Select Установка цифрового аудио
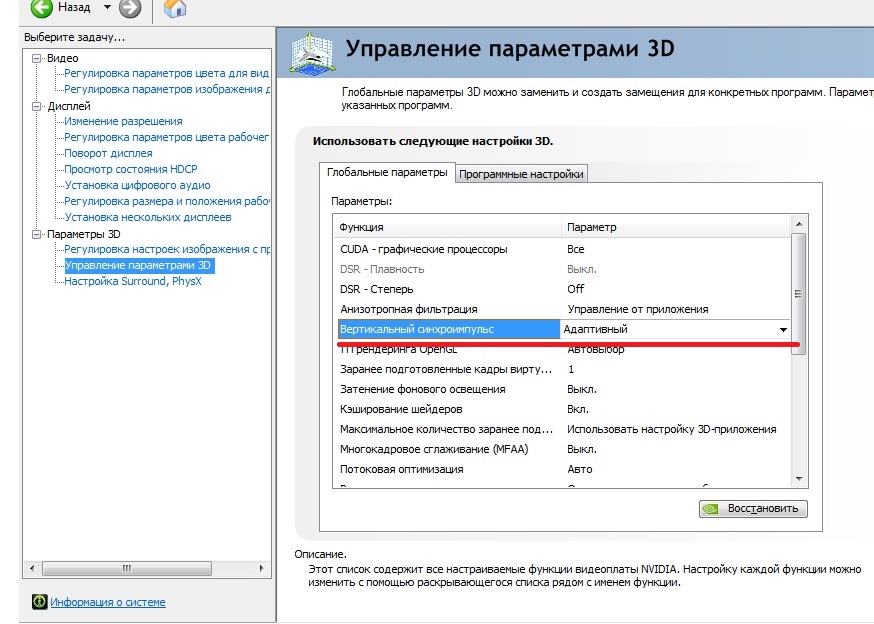 137,185
